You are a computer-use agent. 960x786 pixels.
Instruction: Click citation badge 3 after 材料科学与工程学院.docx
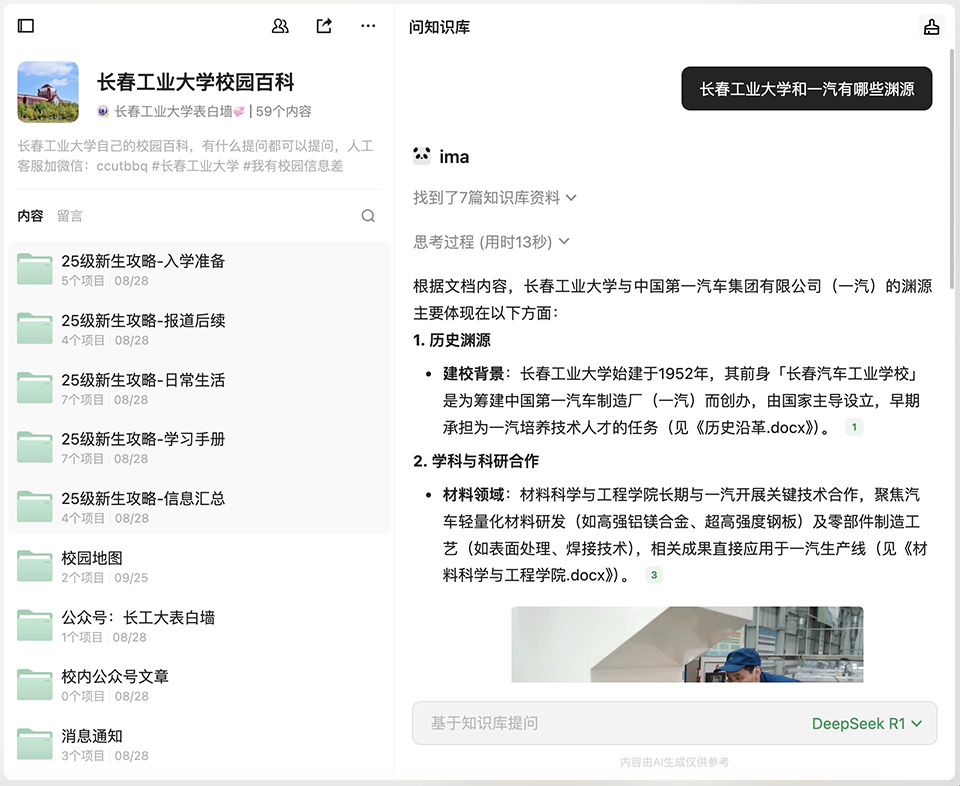pos(654,575)
